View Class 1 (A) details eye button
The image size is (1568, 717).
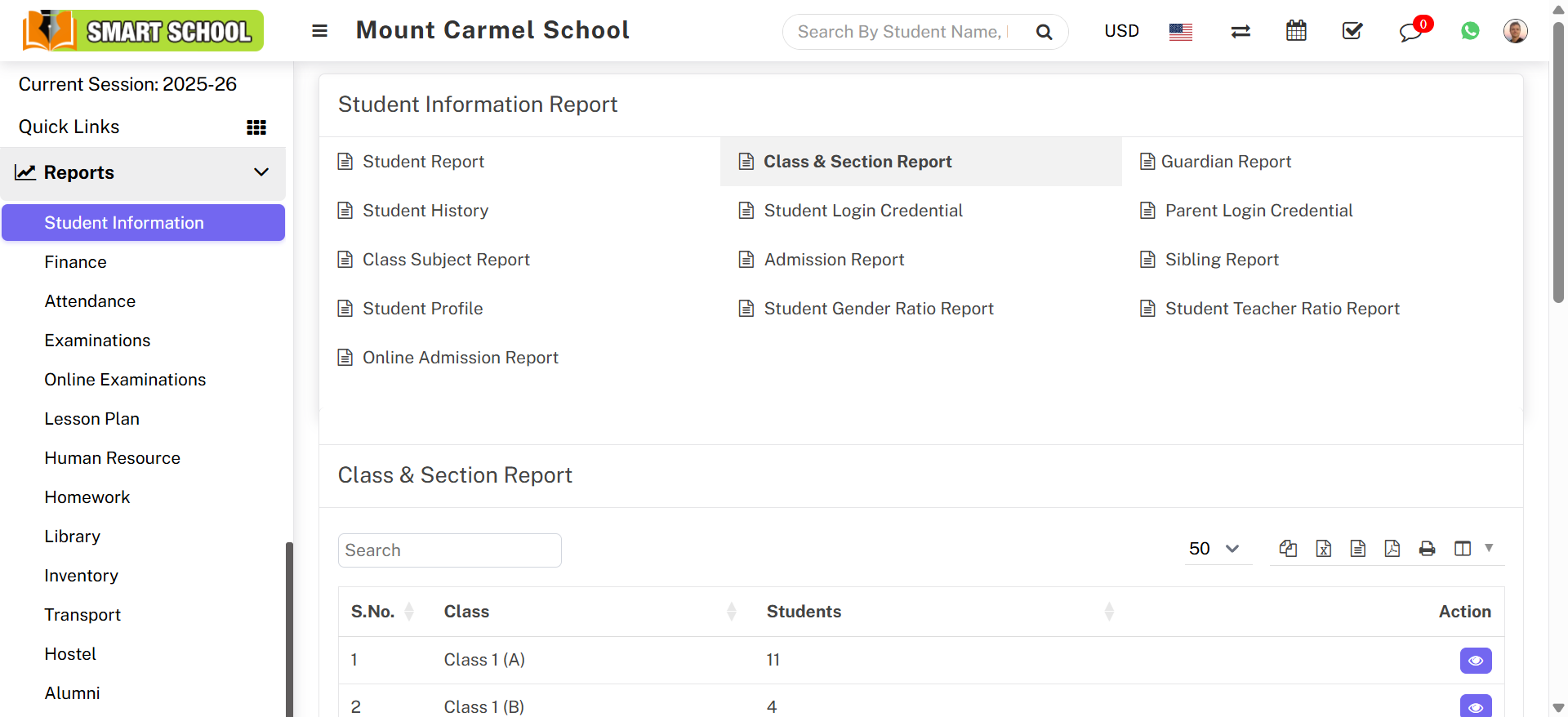[1475, 661]
